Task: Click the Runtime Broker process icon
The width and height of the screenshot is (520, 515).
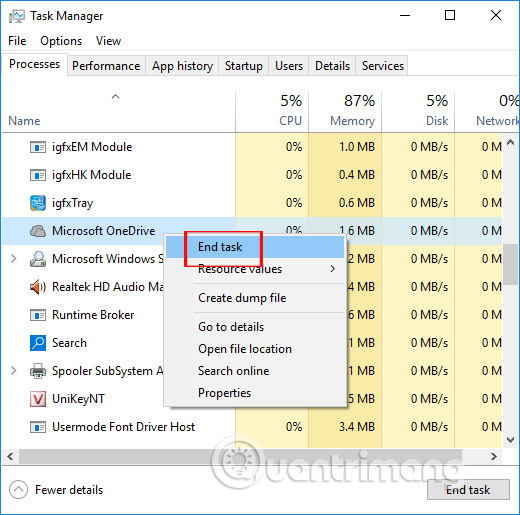Action: pyautogui.click(x=38, y=315)
